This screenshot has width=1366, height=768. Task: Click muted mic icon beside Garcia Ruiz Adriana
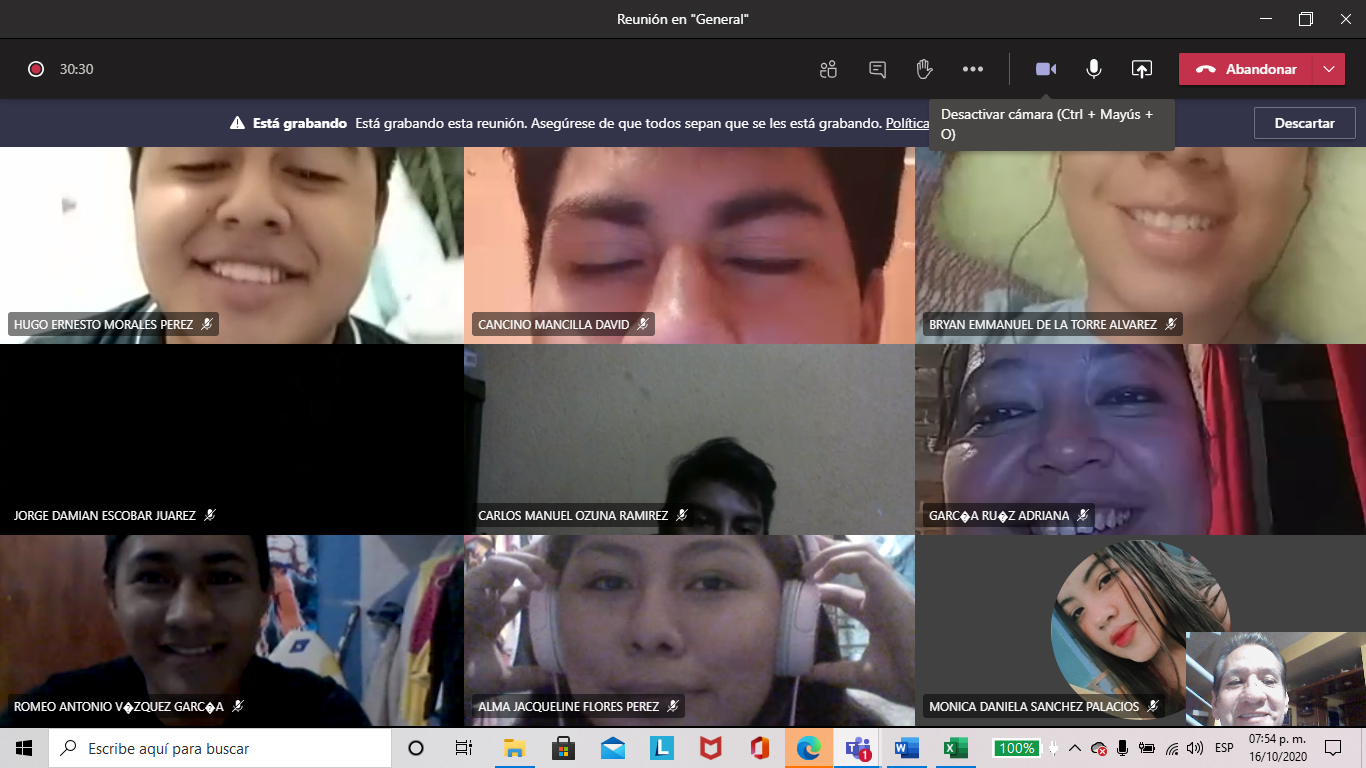coord(1083,516)
